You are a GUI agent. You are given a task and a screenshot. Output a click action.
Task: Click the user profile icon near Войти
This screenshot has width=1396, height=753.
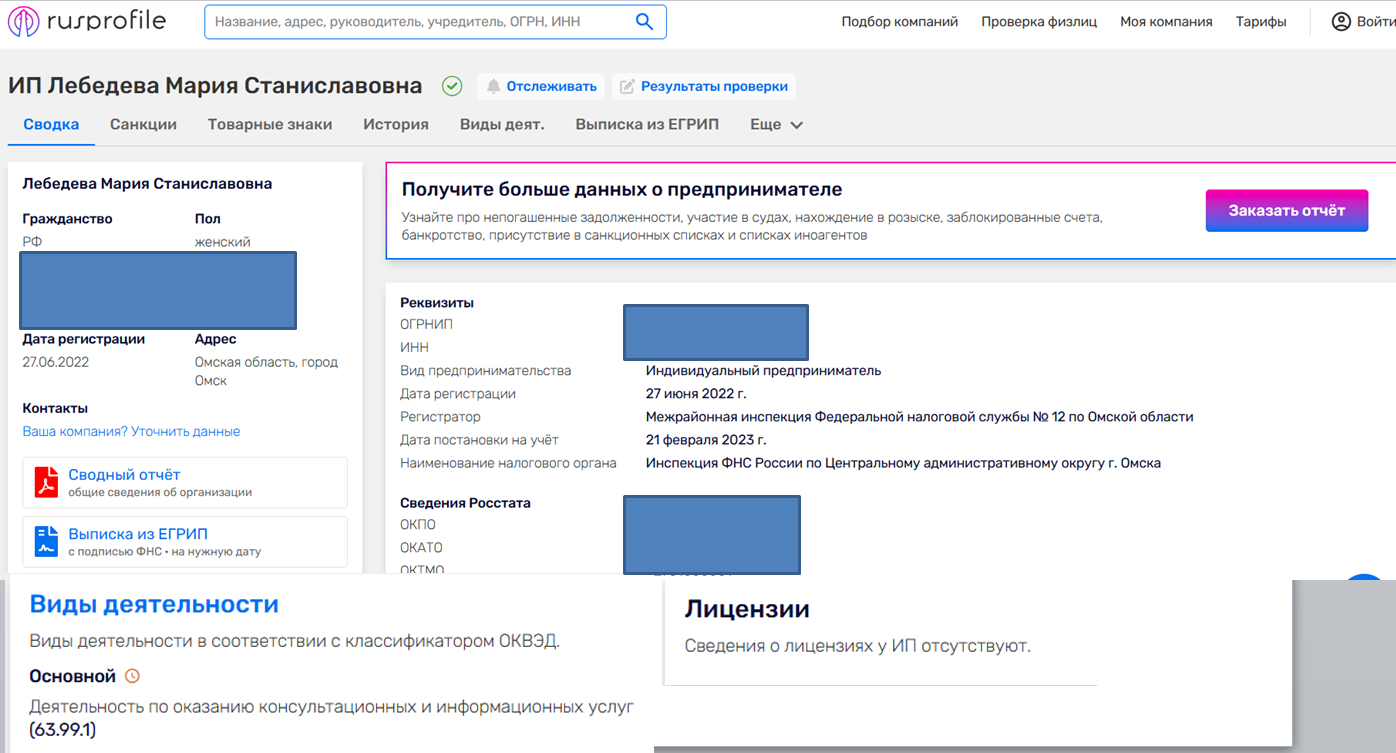(1341, 21)
